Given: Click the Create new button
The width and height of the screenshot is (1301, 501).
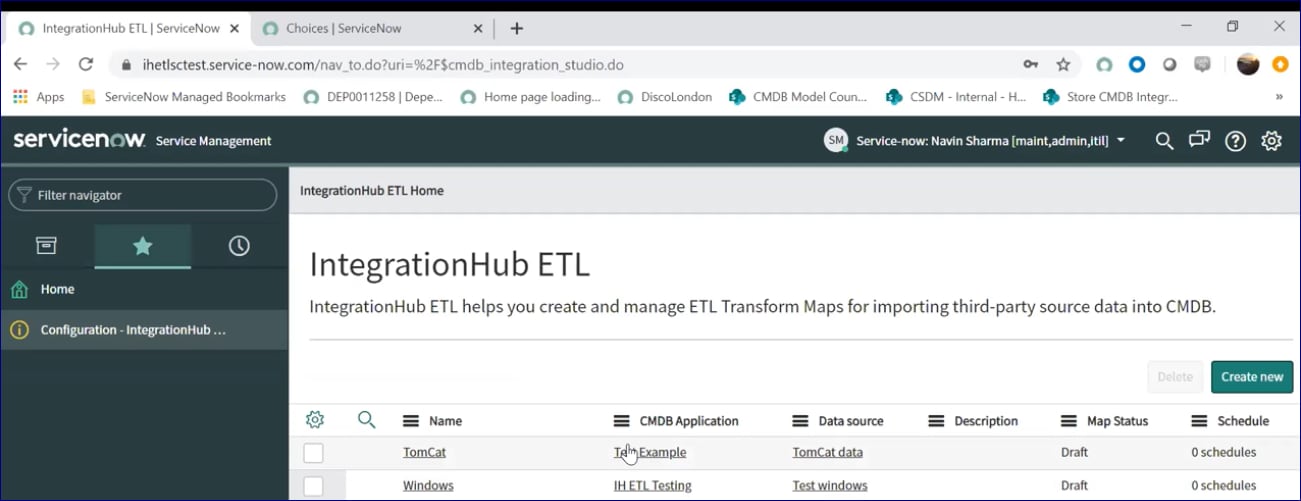Looking at the screenshot, I should coord(1252,377).
